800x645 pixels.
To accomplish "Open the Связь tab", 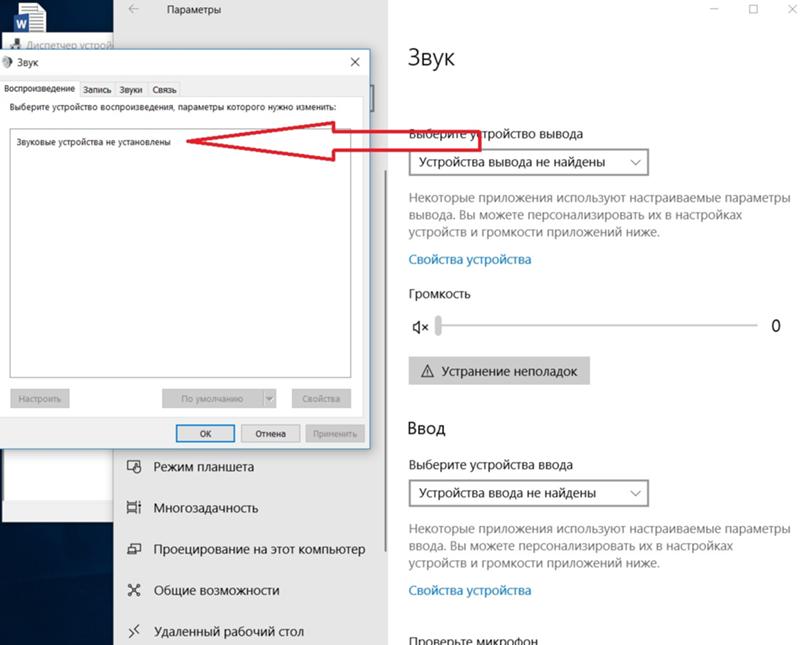I will pyautogui.click(x=164, y=90).
